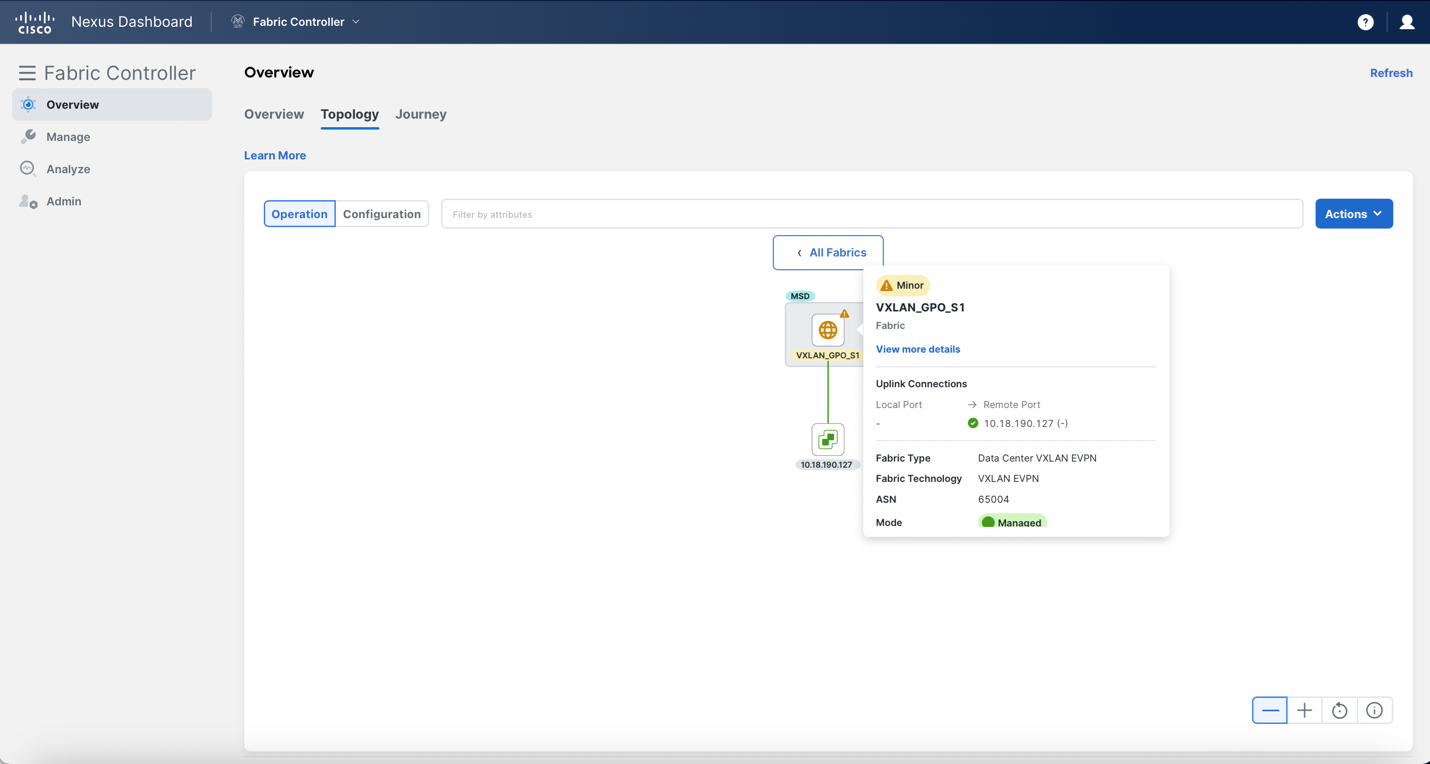Zoom out with the minus button
1430x764 pixels.
(1270, 710)
